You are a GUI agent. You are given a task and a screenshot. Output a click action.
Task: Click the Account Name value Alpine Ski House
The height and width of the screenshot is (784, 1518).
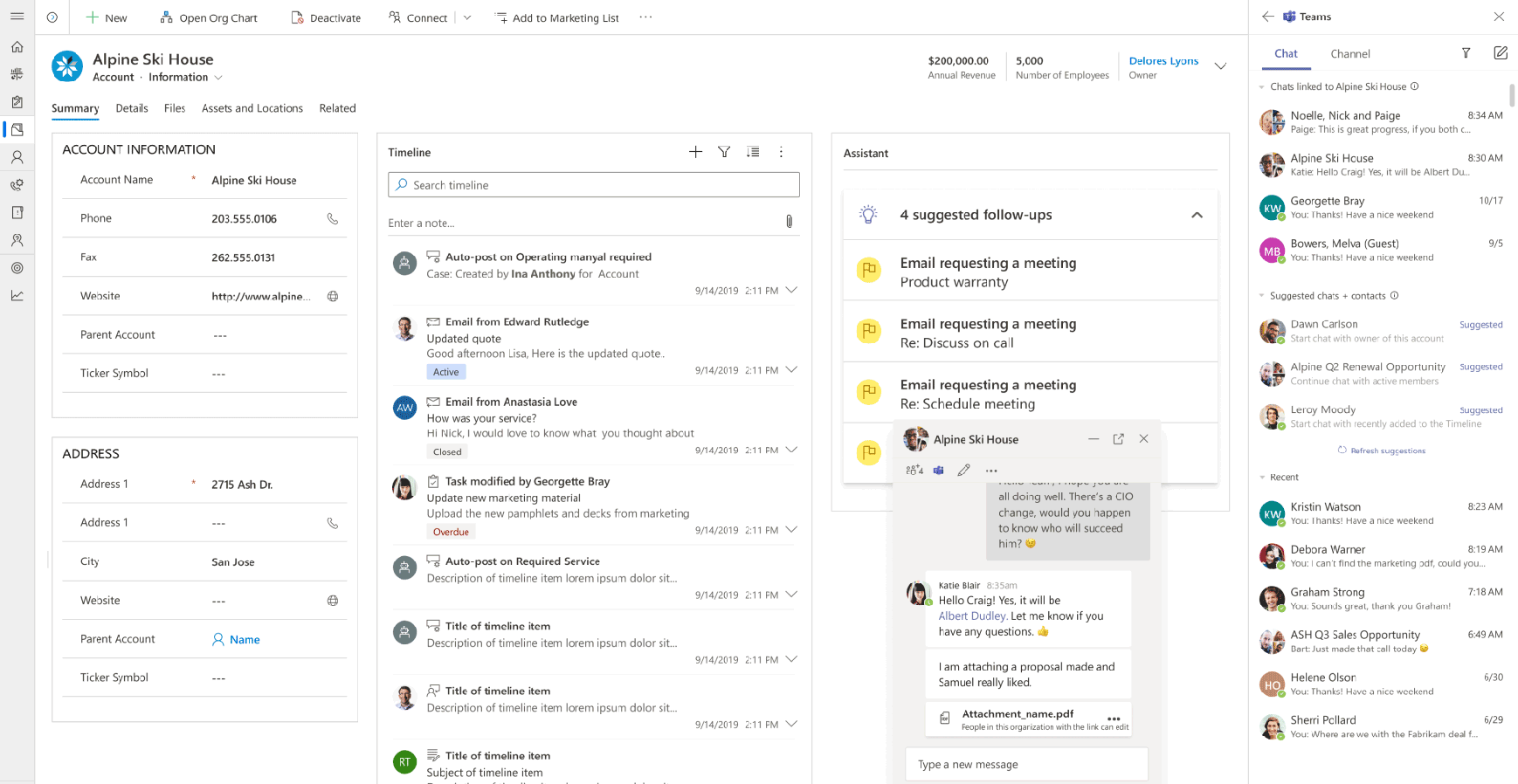click(254, 180)
